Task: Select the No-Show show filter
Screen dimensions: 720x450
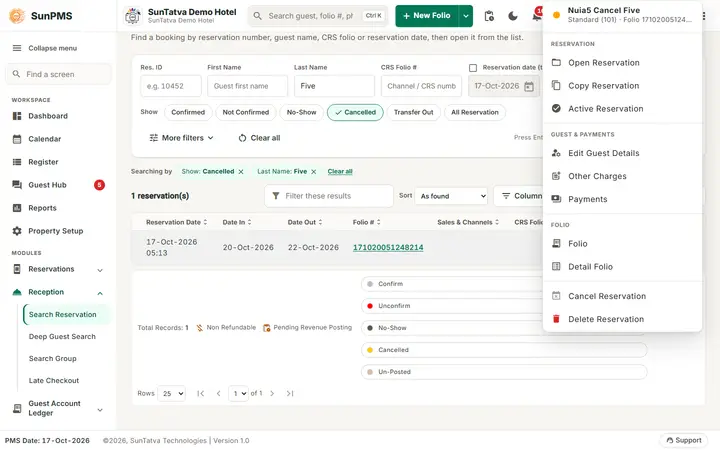Action: 301,112
